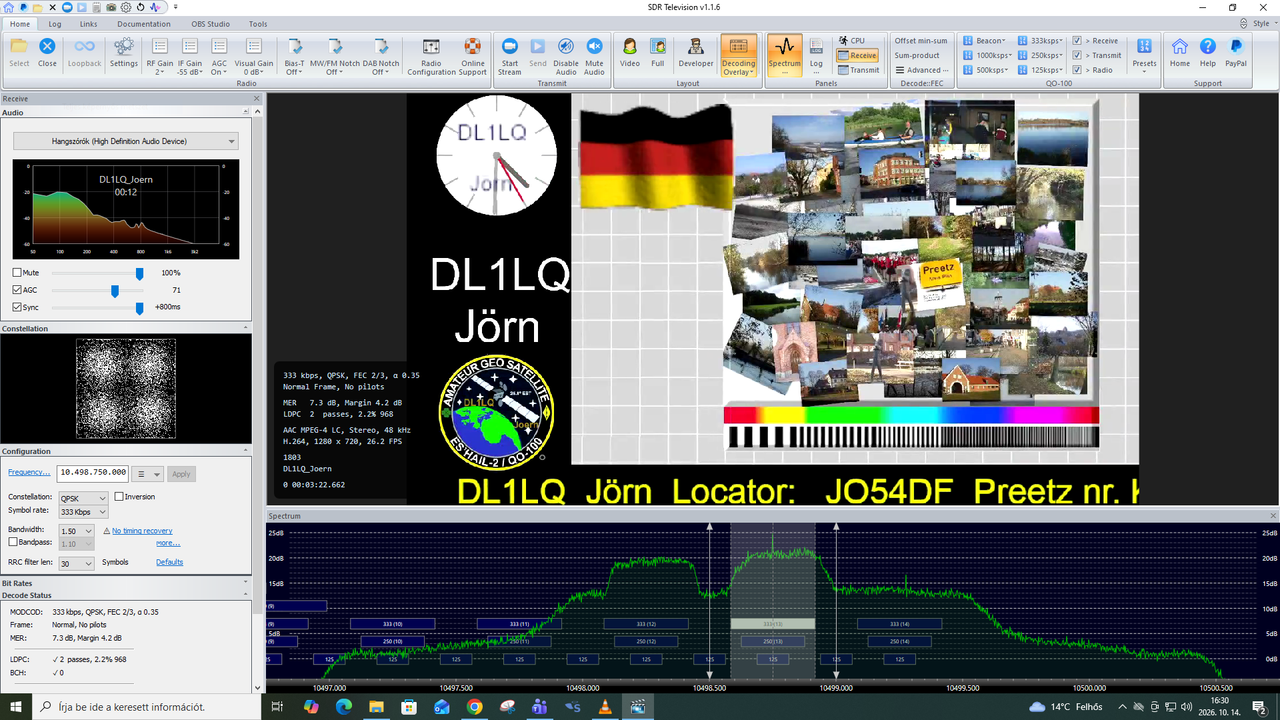Image resolution: width=1280 pixels, height=720 pixels.
Task: Switch to the OBS Studio tab
Action: point(211,23)
